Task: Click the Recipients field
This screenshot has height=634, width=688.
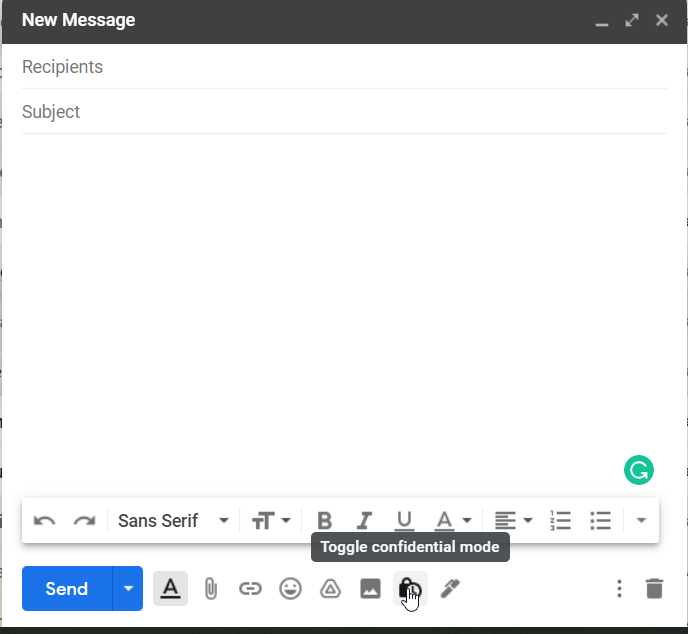Action: [x=344, y=67]
